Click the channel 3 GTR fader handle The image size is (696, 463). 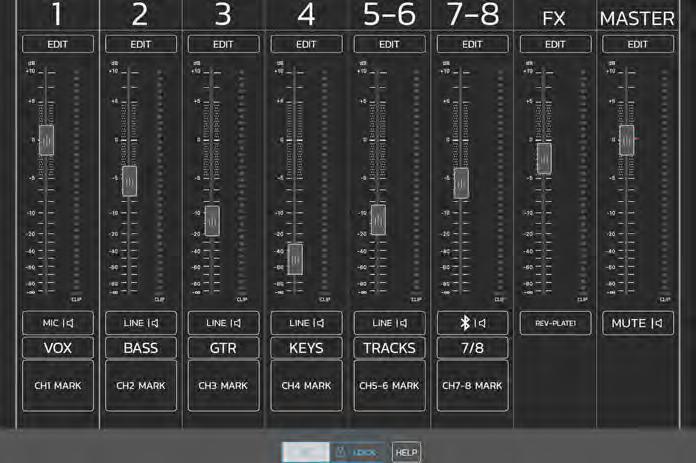point(212,221)
